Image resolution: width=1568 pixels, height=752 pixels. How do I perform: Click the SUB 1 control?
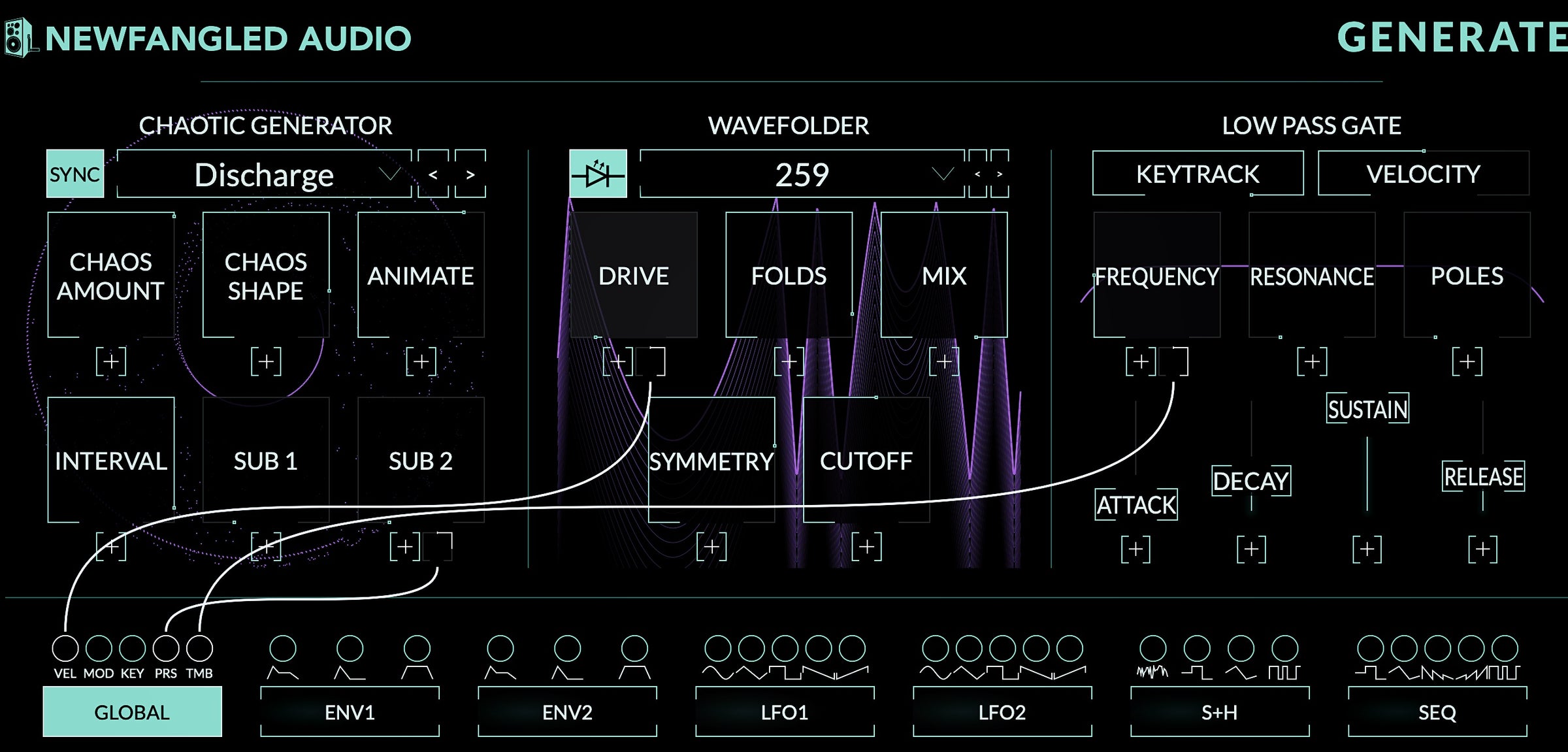[266, 460]
